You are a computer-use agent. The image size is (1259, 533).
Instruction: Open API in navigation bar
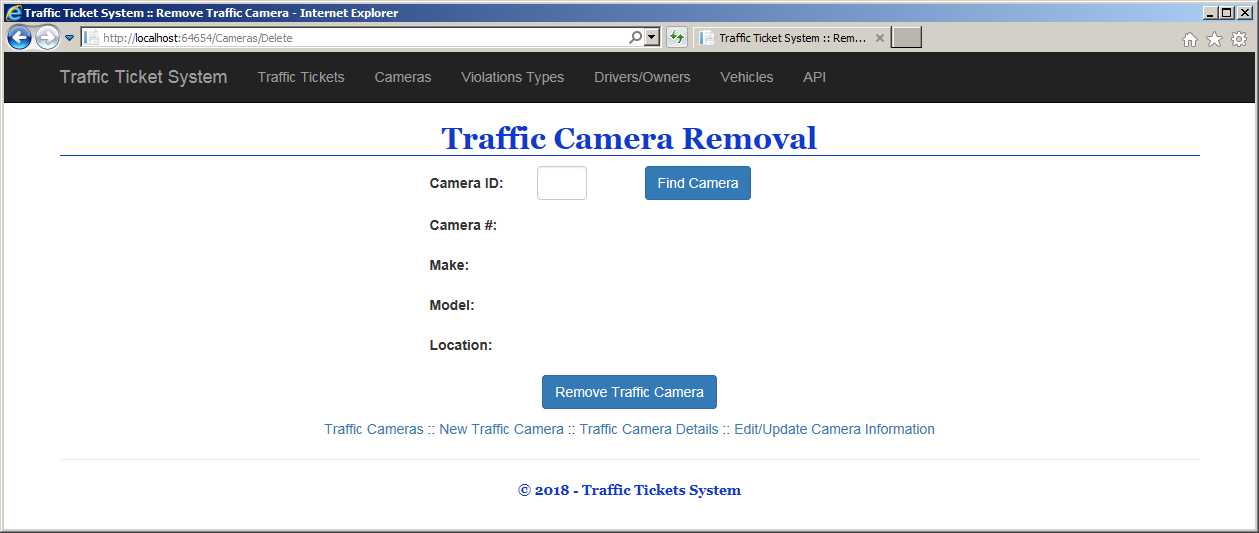pyautogui.click(x=815, y=77)
